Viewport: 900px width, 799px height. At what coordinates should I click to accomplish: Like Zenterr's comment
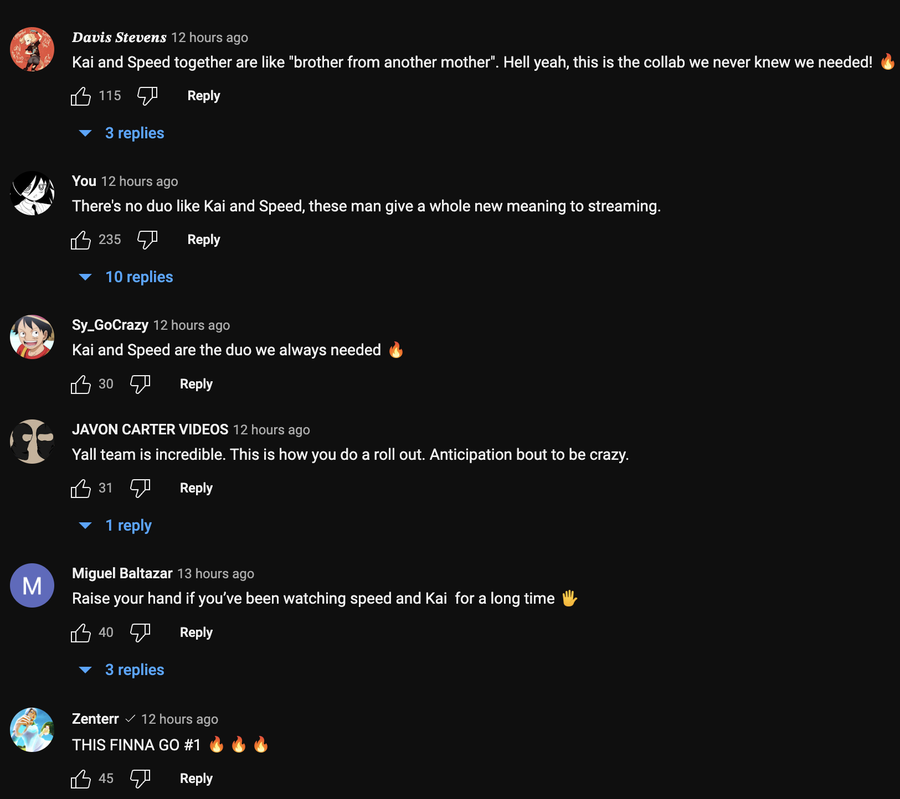[x=81, y=778]
